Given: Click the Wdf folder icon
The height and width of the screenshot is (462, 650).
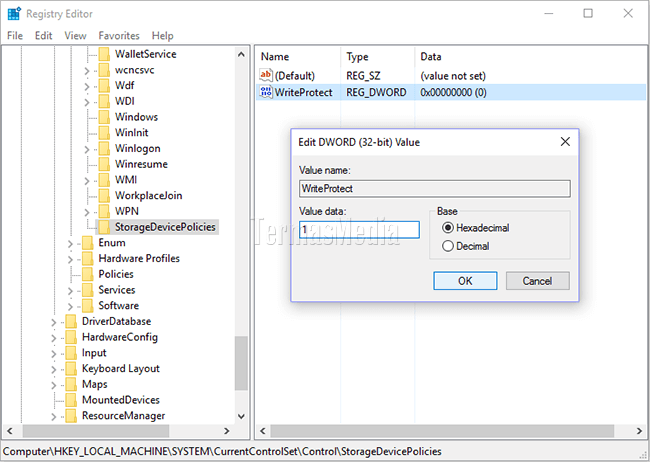Looking at the screenshot, I should pos(104,85).
